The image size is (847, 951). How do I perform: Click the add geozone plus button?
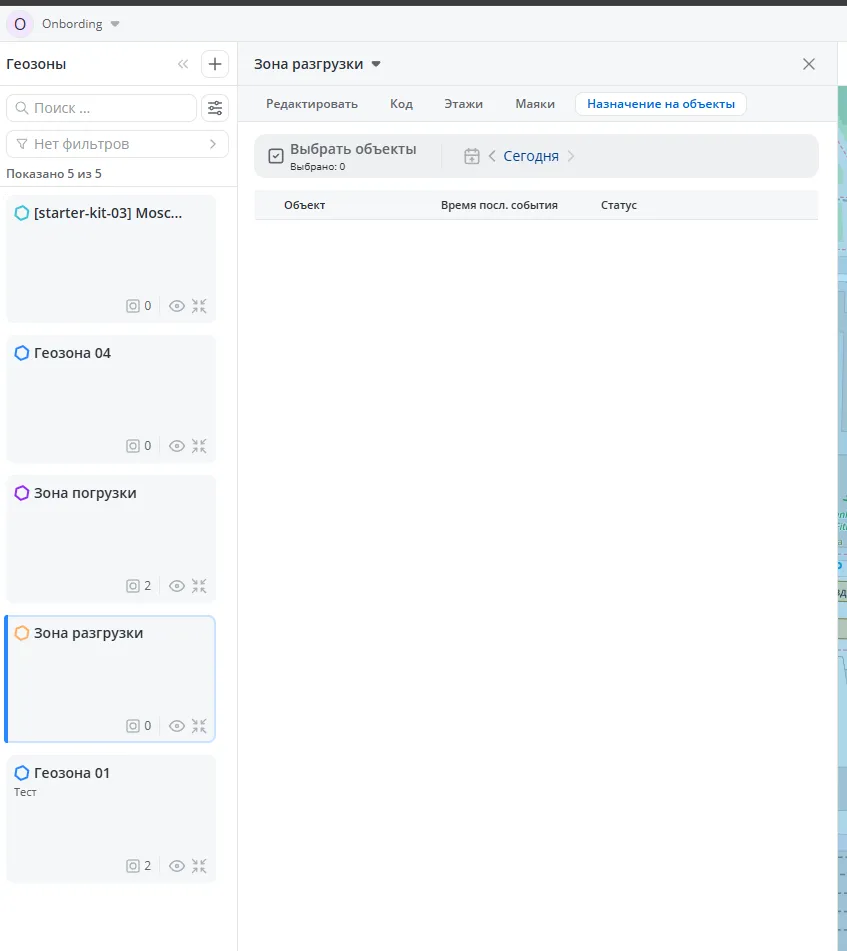tap(214, 64)
